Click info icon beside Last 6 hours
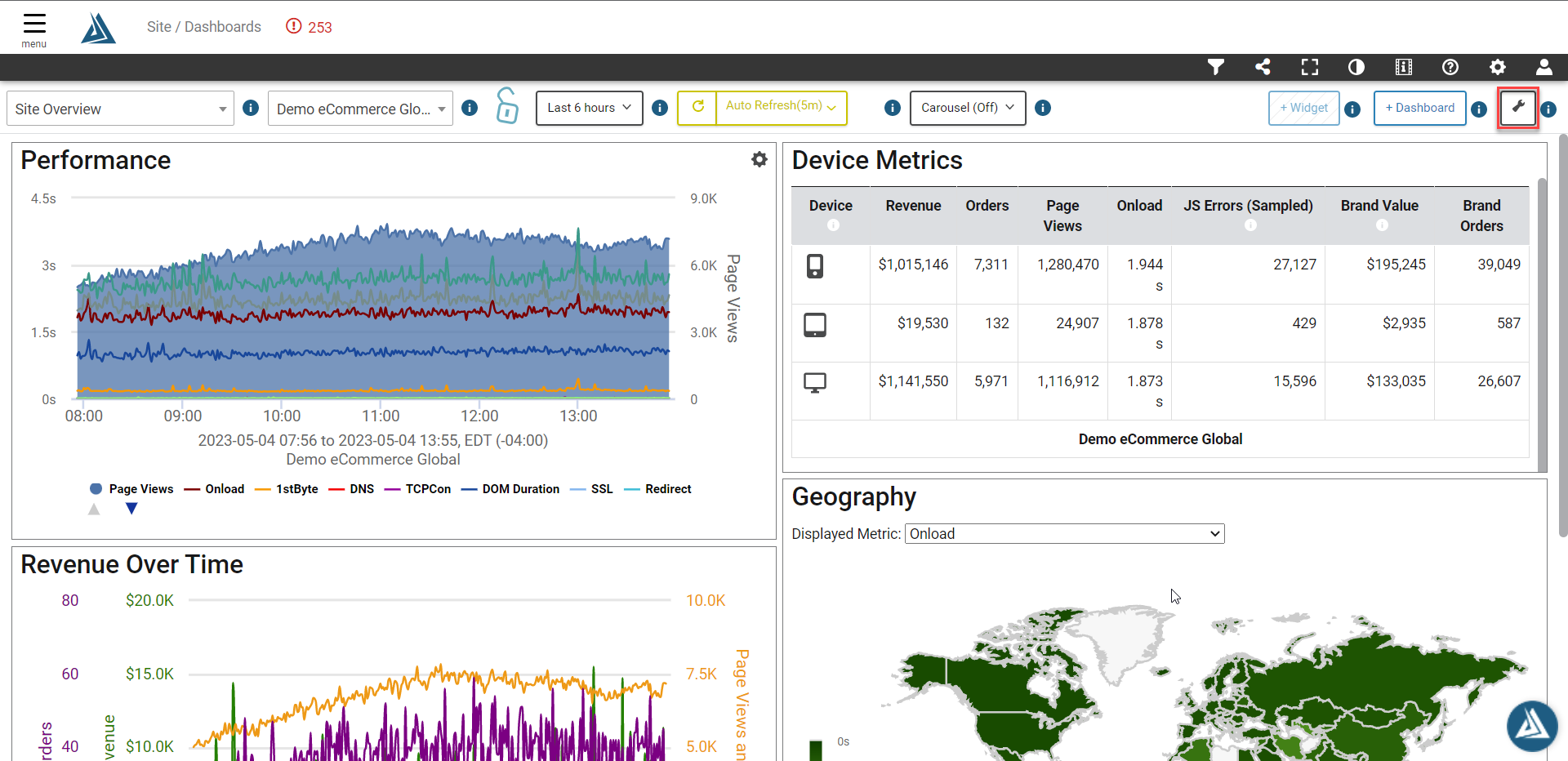 pos(660,108)
